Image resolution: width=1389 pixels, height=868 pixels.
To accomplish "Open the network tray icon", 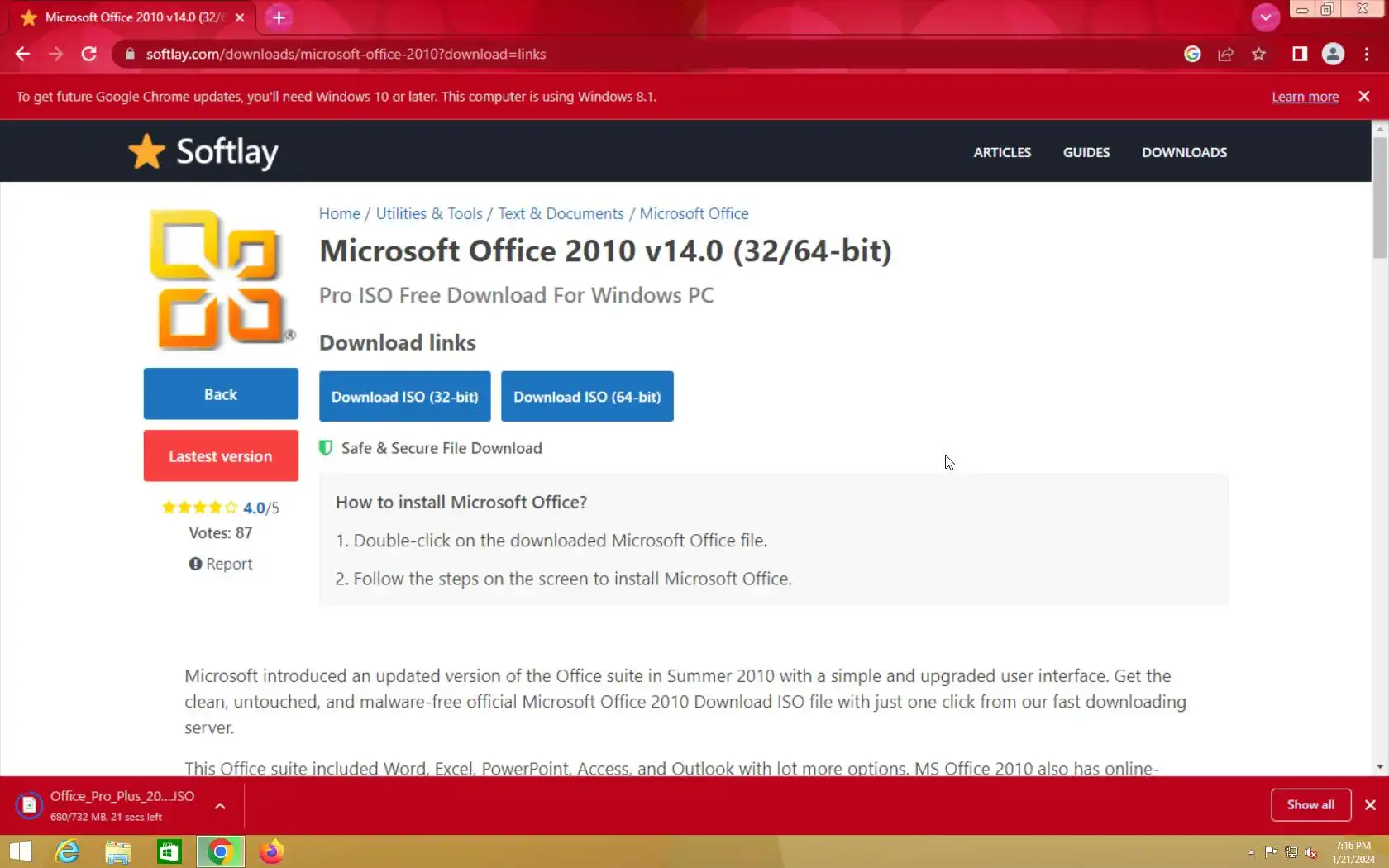I will coord(1291,852).
